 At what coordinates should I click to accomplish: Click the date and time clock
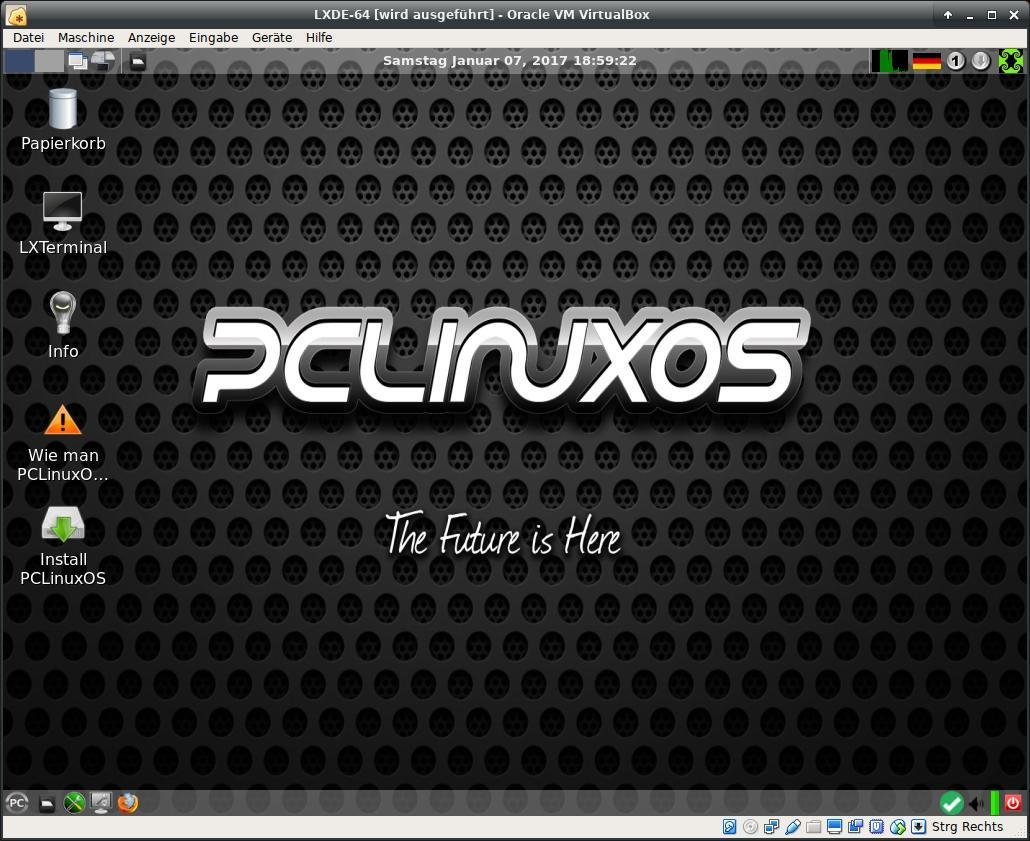pyautogui.click(x=510, y=60)
